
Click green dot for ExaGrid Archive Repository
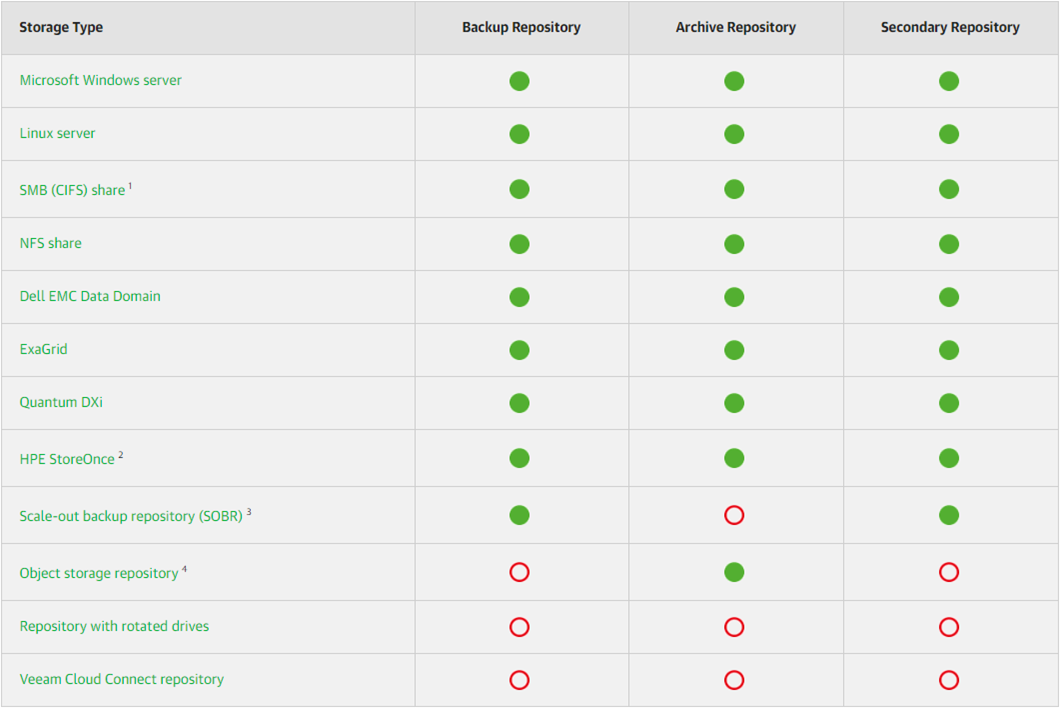tap(734, 350)
